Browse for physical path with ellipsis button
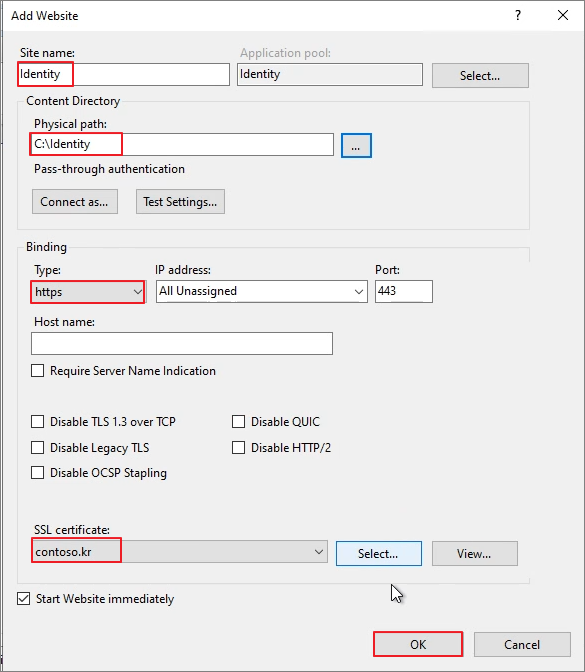Image resolution: width=585 pixels, height=672 pixels. pos(356,146)
